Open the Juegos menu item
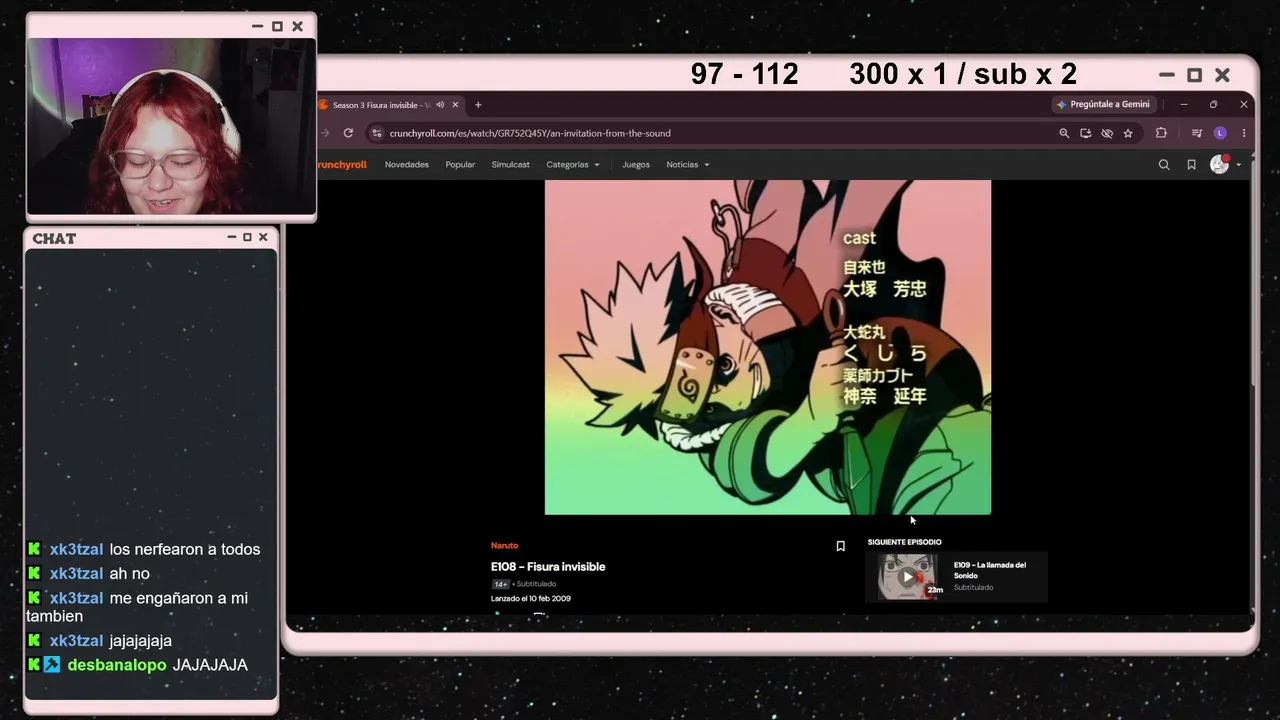 pos(636,165)
